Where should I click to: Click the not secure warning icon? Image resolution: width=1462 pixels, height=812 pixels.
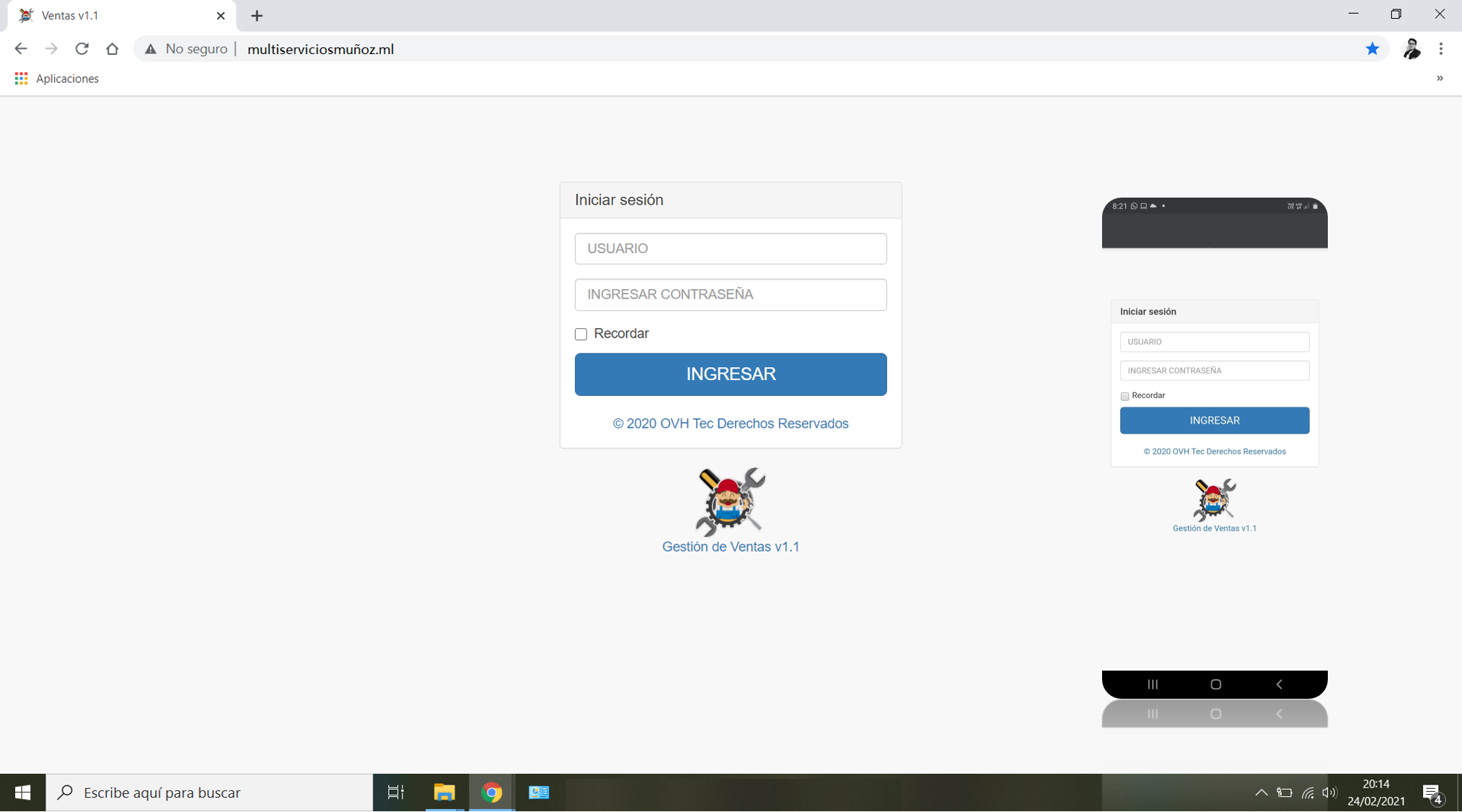150,49
